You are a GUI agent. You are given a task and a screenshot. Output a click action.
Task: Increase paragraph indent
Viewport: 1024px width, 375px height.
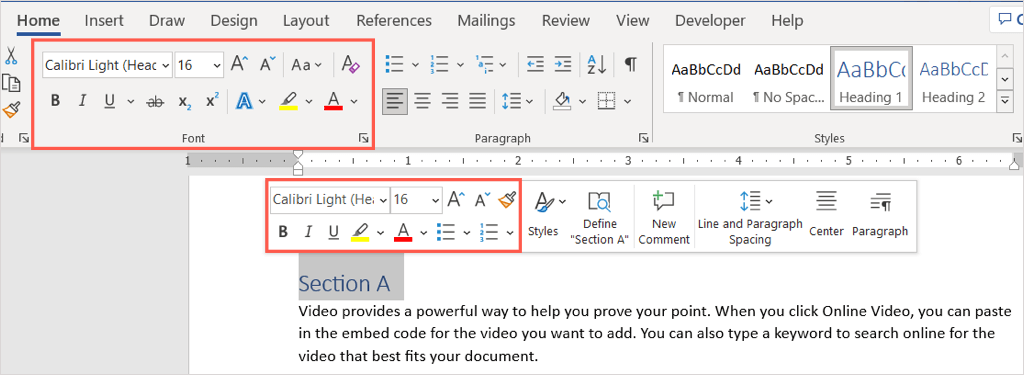tap(562, 65)
